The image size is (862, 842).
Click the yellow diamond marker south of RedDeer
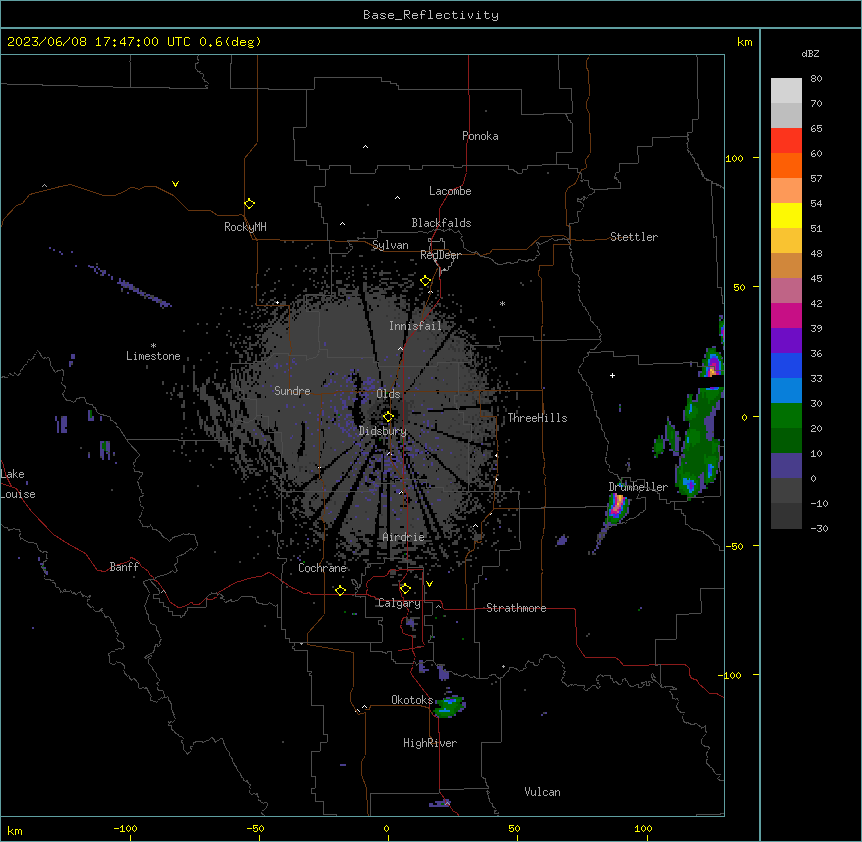point(426,281)
